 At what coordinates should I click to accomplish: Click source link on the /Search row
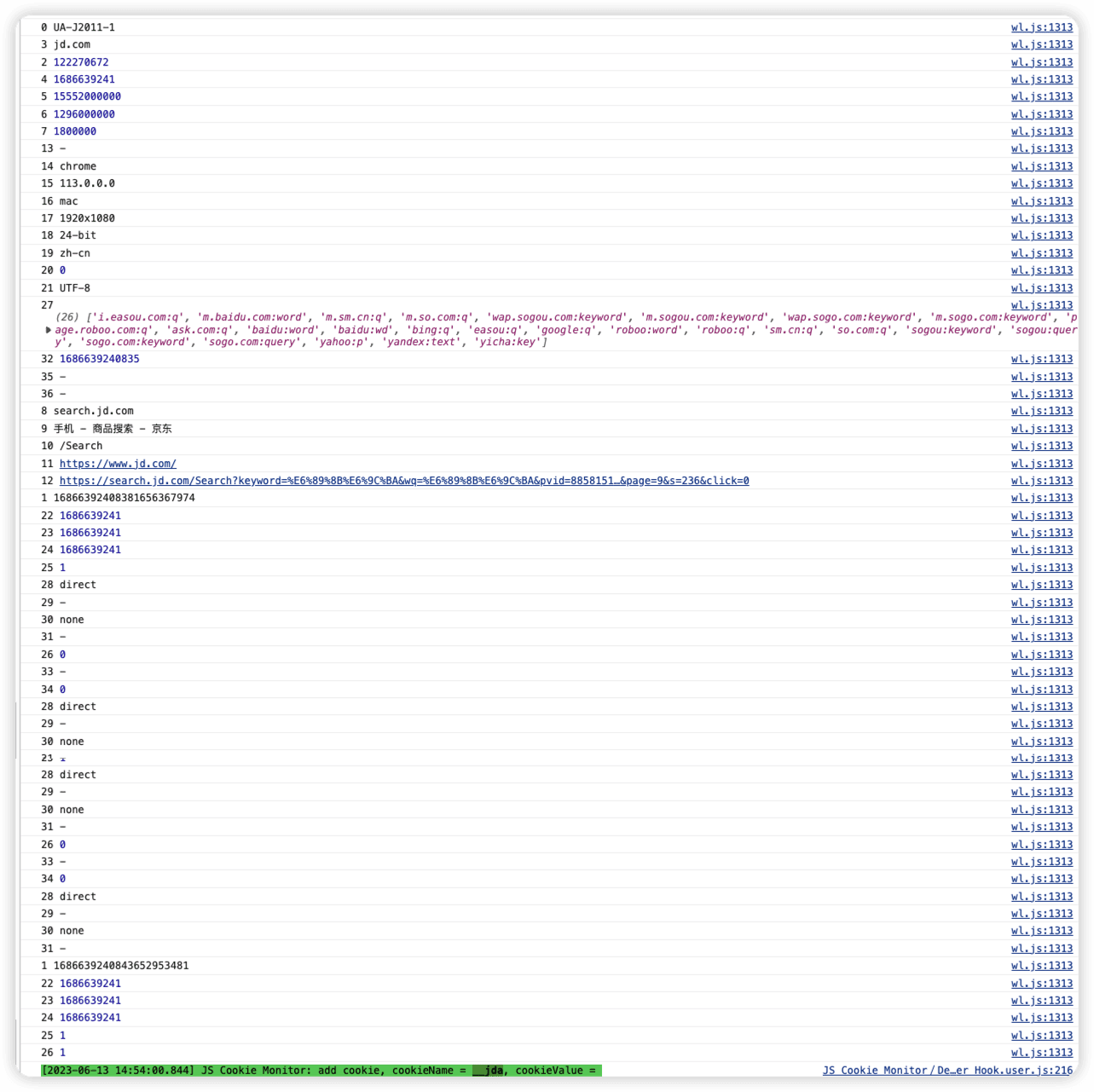tap(1041, 446)
